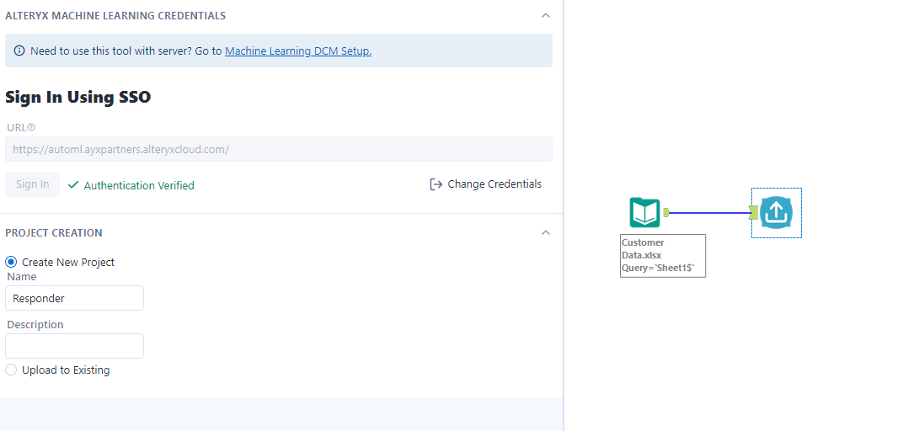The height and width of the screenshot is (432, 904).
Task: Click the Authentication Verified status text
Action: [139, 185]
